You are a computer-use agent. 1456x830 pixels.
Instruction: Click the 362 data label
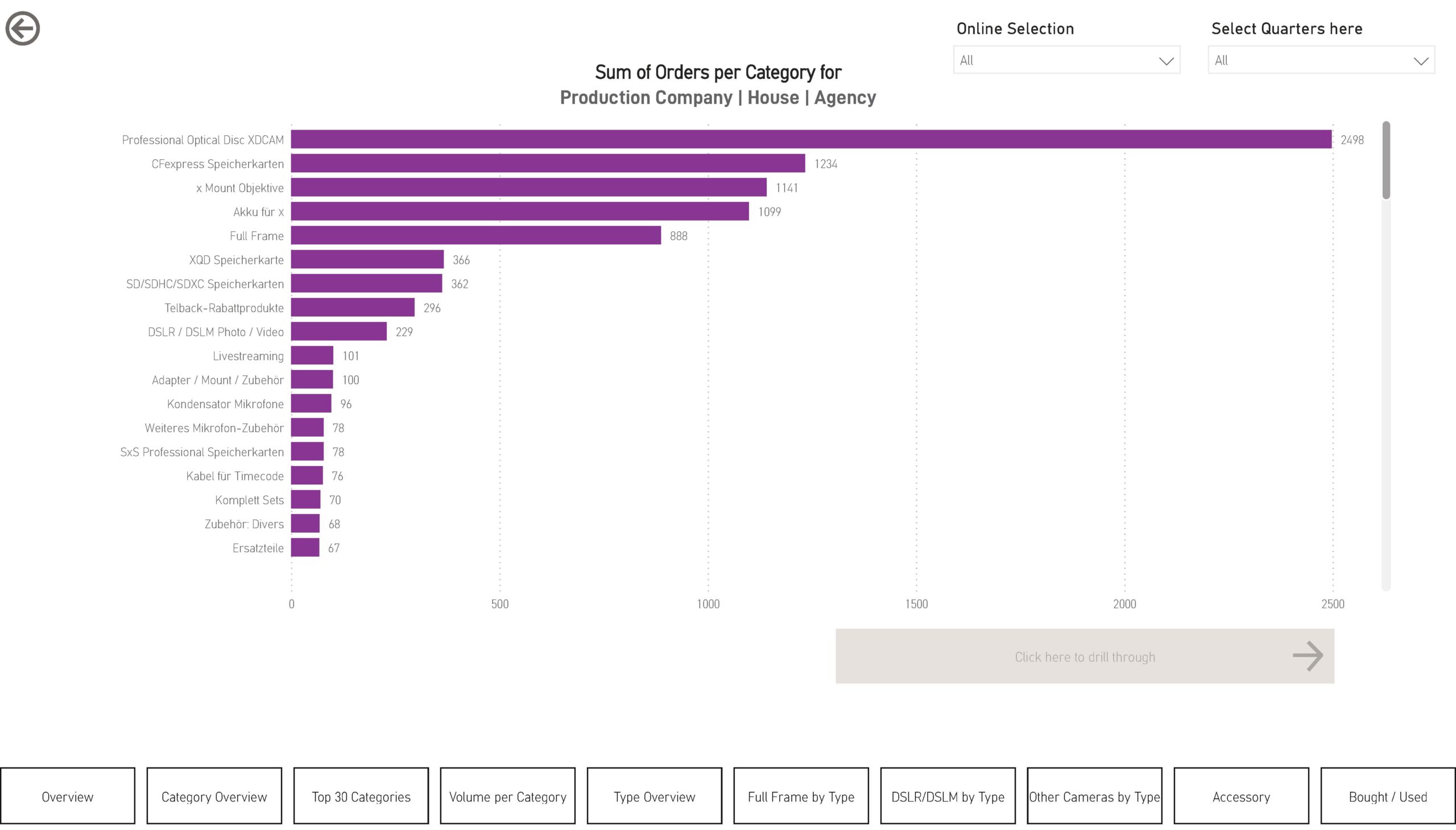tap(459, 284)
